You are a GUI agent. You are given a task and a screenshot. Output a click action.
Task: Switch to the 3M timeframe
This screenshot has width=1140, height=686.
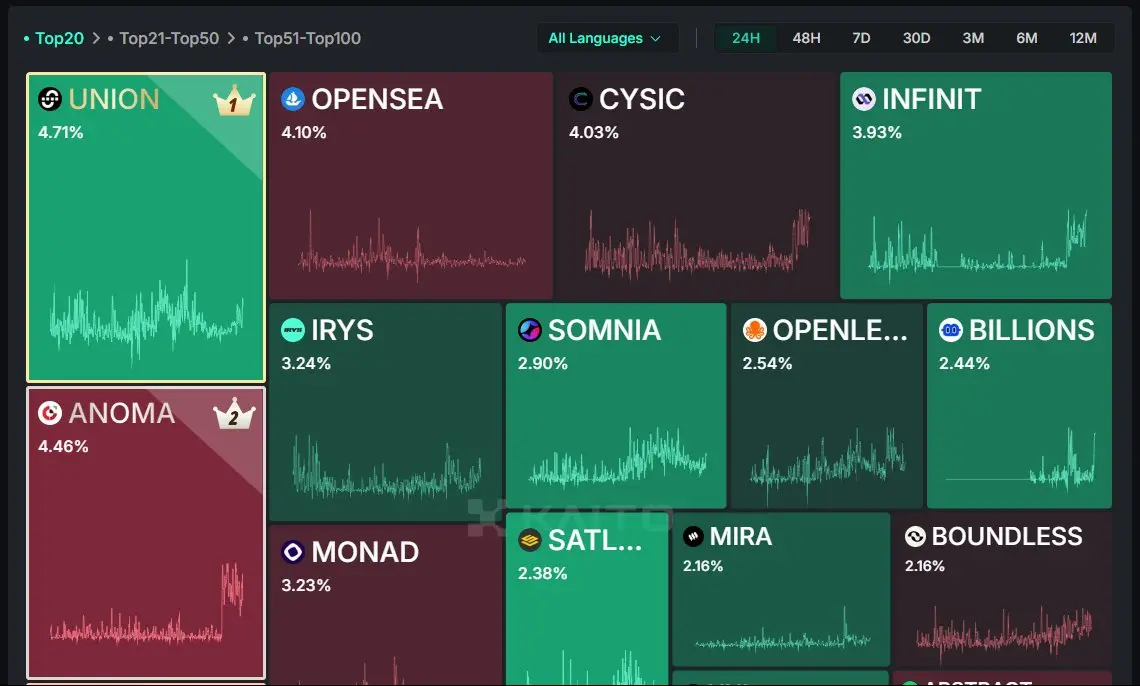(x=974, y=38)
